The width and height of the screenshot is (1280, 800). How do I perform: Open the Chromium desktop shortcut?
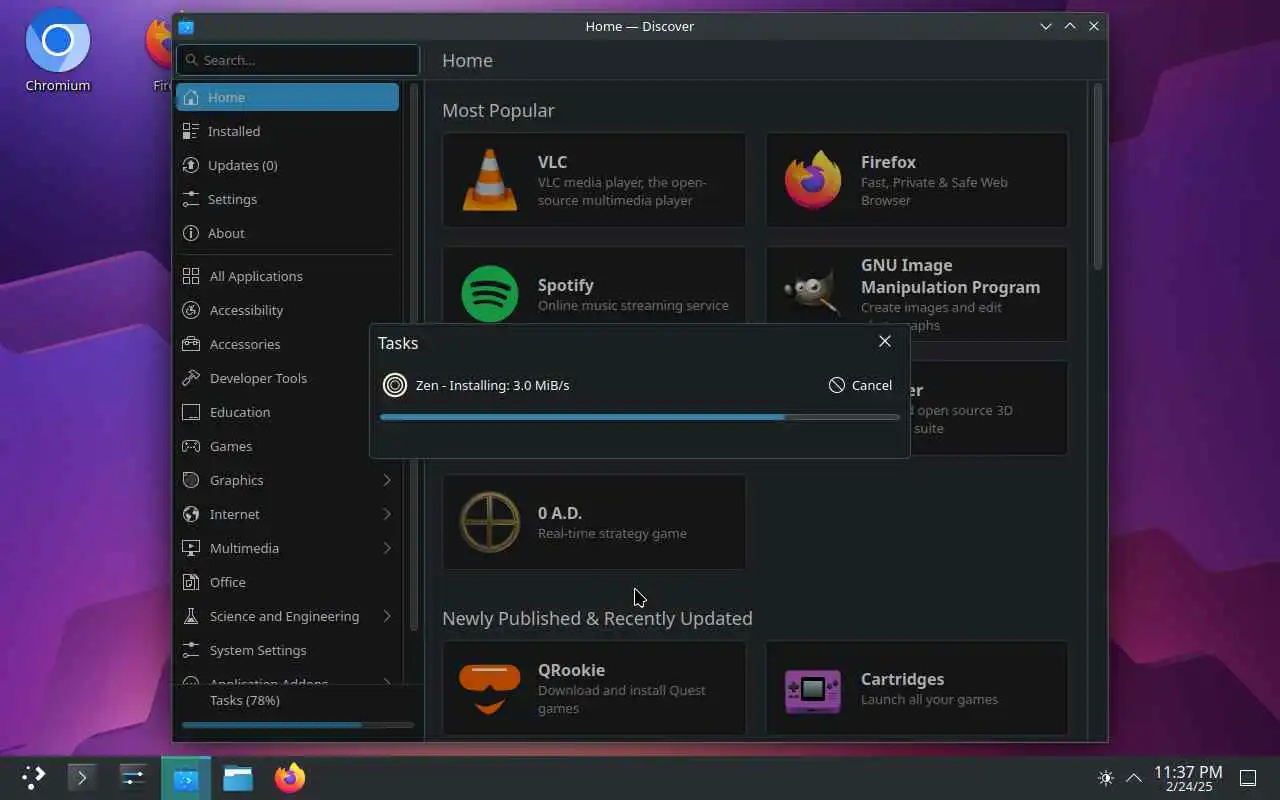pos(58,52)
